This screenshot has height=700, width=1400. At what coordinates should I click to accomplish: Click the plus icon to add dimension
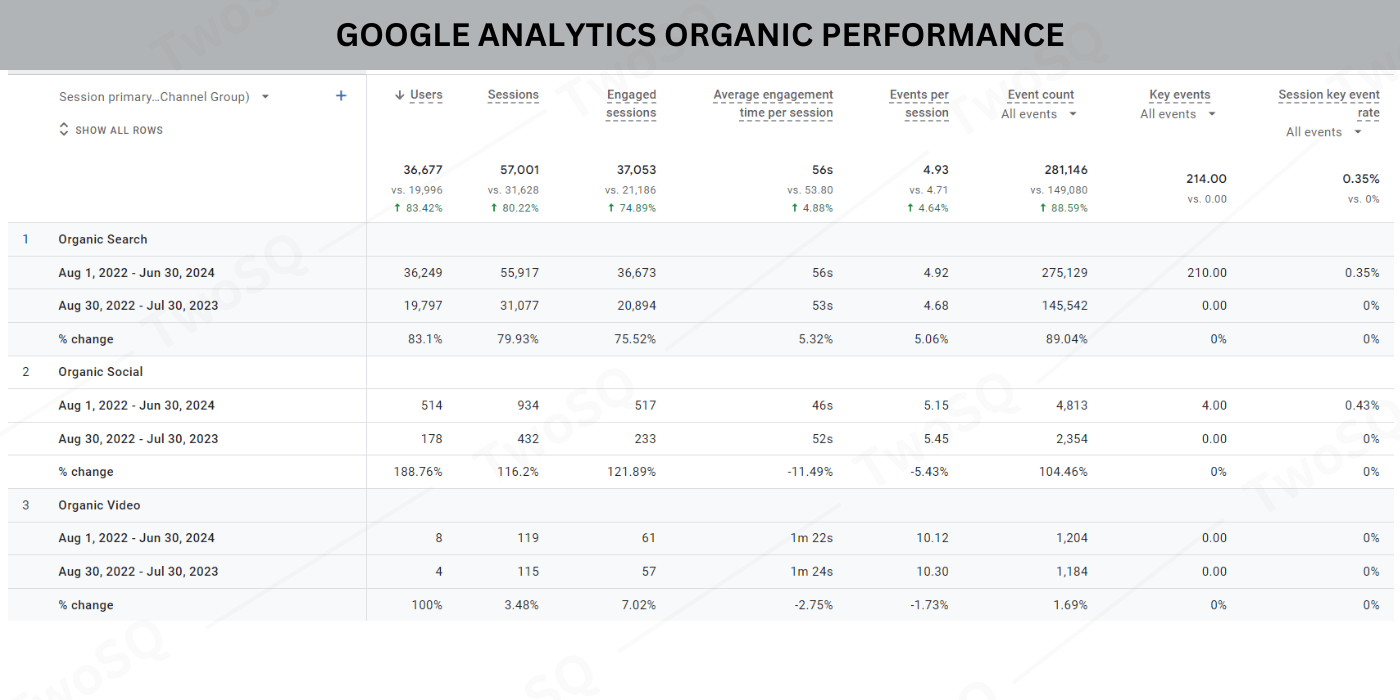pyautogui.click(x=341, y=96)
